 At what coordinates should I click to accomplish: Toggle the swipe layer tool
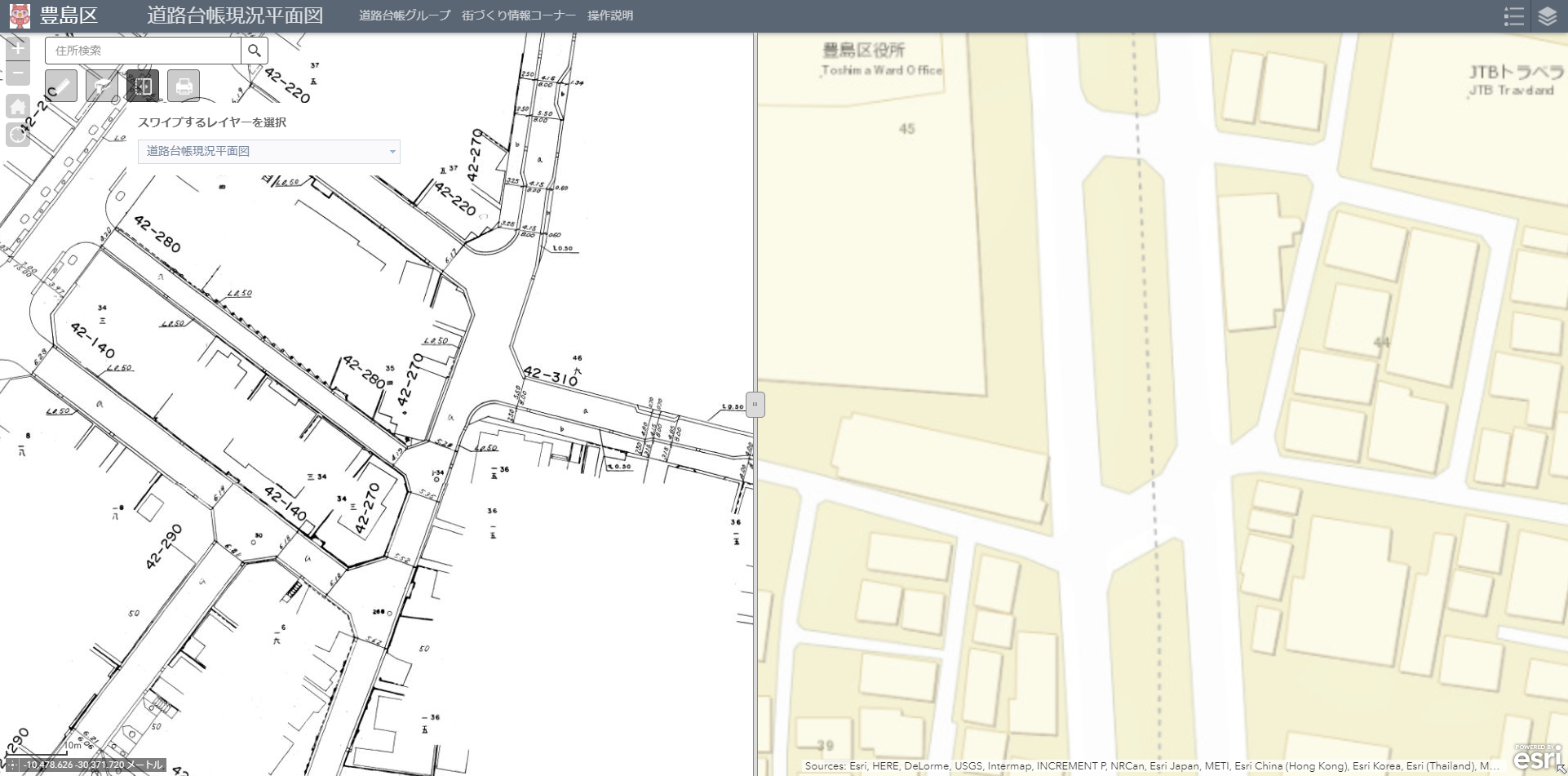(x=143, y=86)
